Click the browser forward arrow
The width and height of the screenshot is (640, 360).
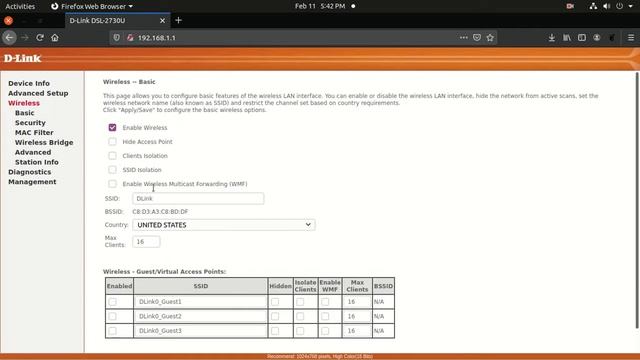[24, 38]
